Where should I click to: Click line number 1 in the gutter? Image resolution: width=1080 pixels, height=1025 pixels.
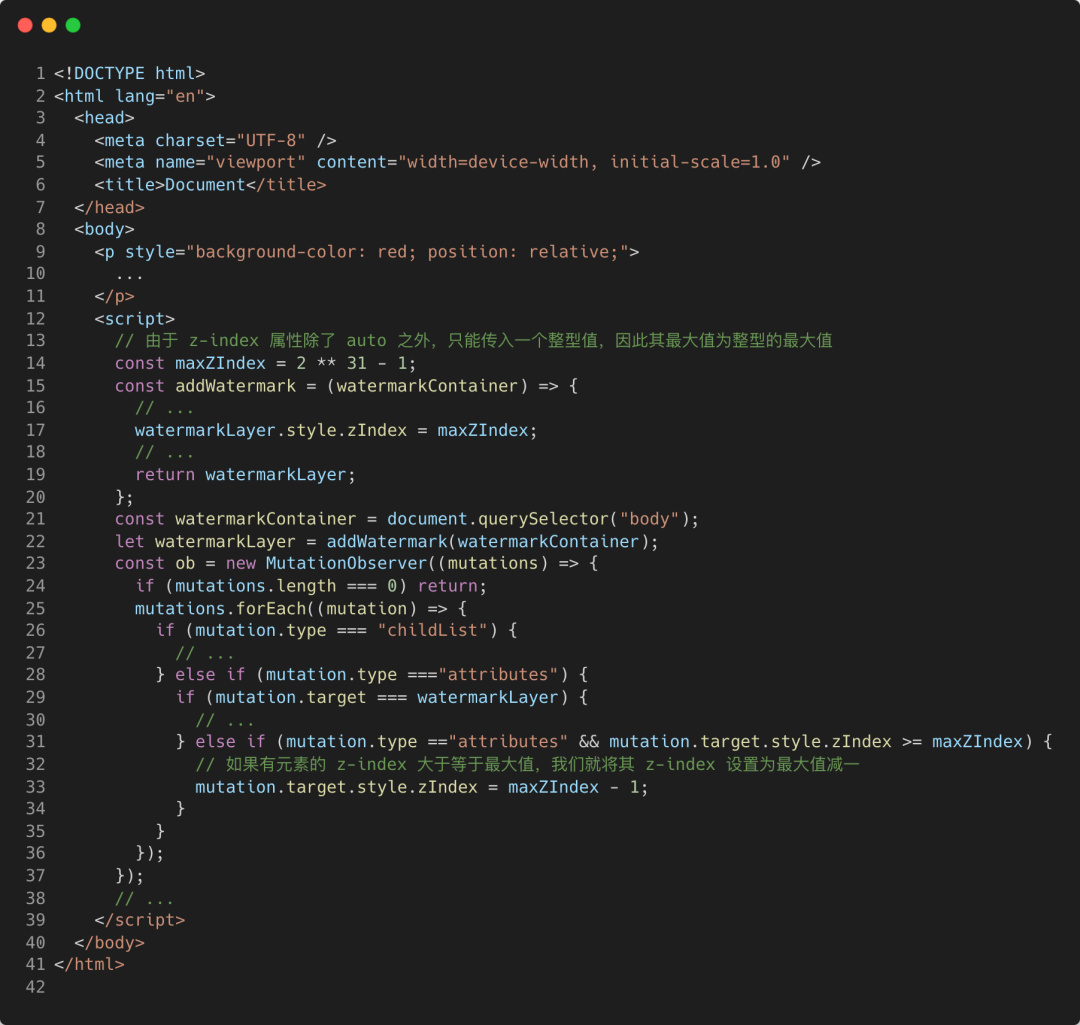coord(41,74)
